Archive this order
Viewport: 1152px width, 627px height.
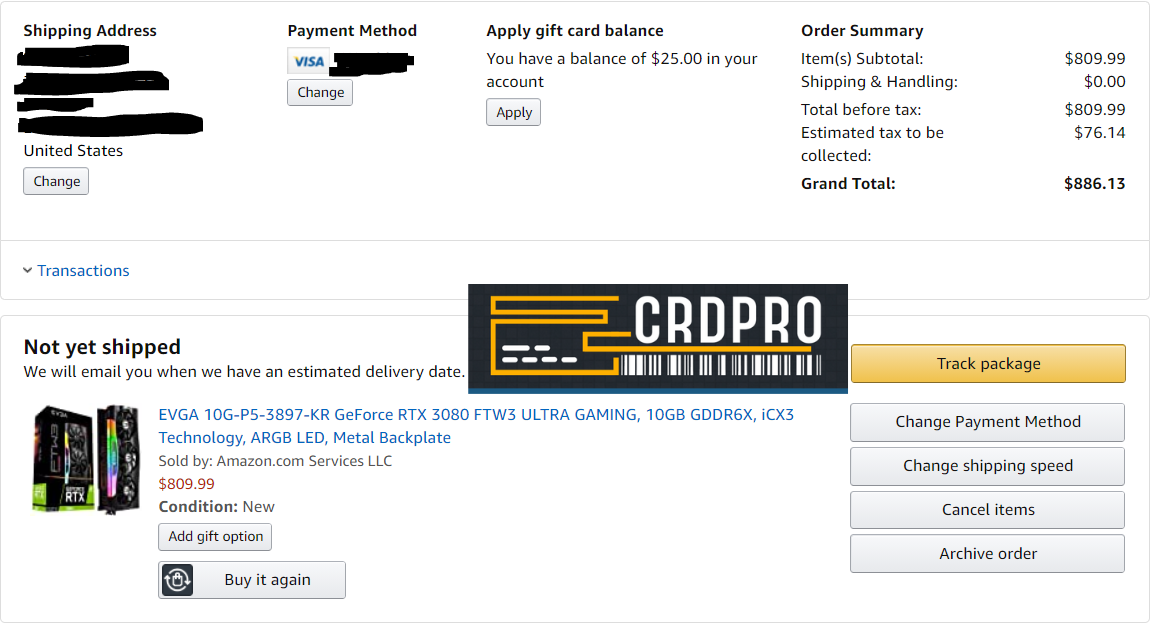(x=988, y=554)
